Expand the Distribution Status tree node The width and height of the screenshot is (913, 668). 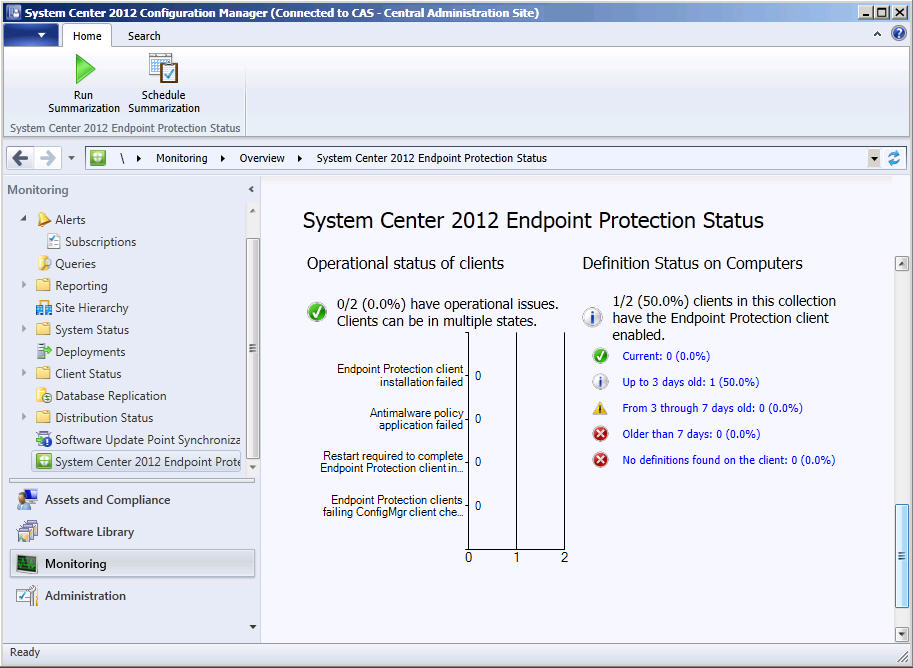click(24, 417)
